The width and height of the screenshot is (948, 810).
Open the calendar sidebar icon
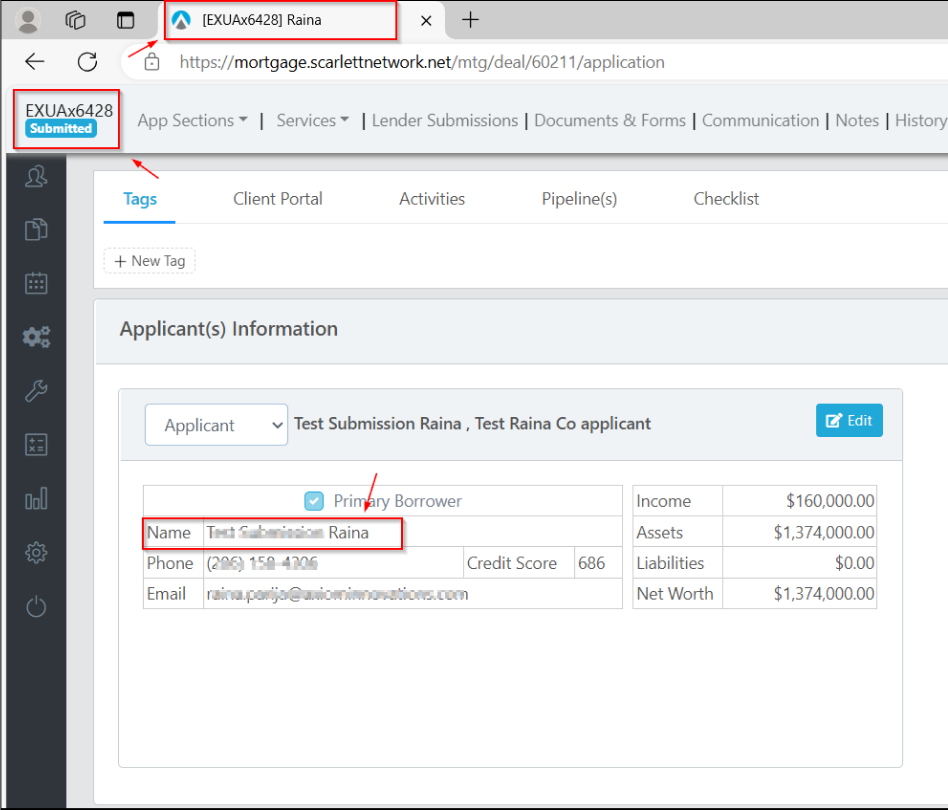click(x=36, y=283)
